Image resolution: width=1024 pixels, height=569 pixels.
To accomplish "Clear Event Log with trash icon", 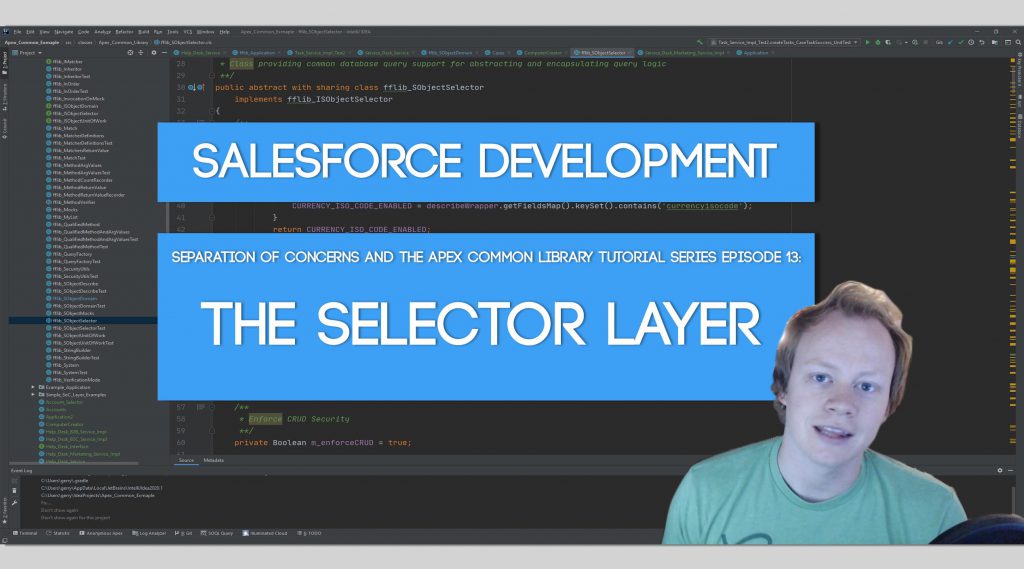I will [x=14, y=491].
